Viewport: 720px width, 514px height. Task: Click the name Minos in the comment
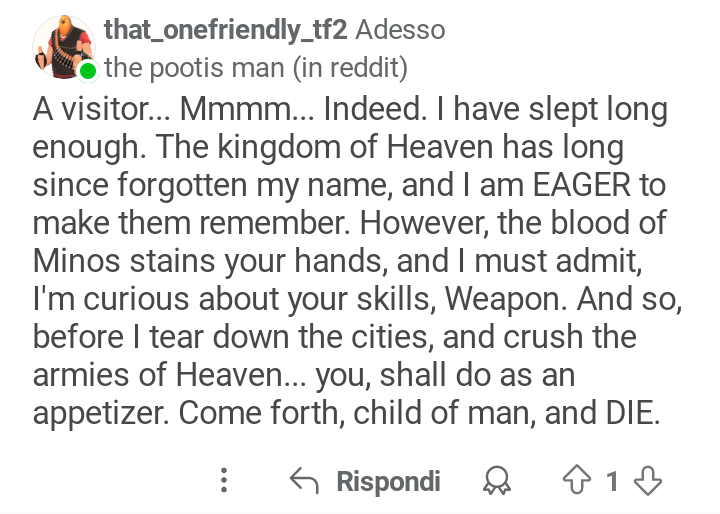point(76,260)
